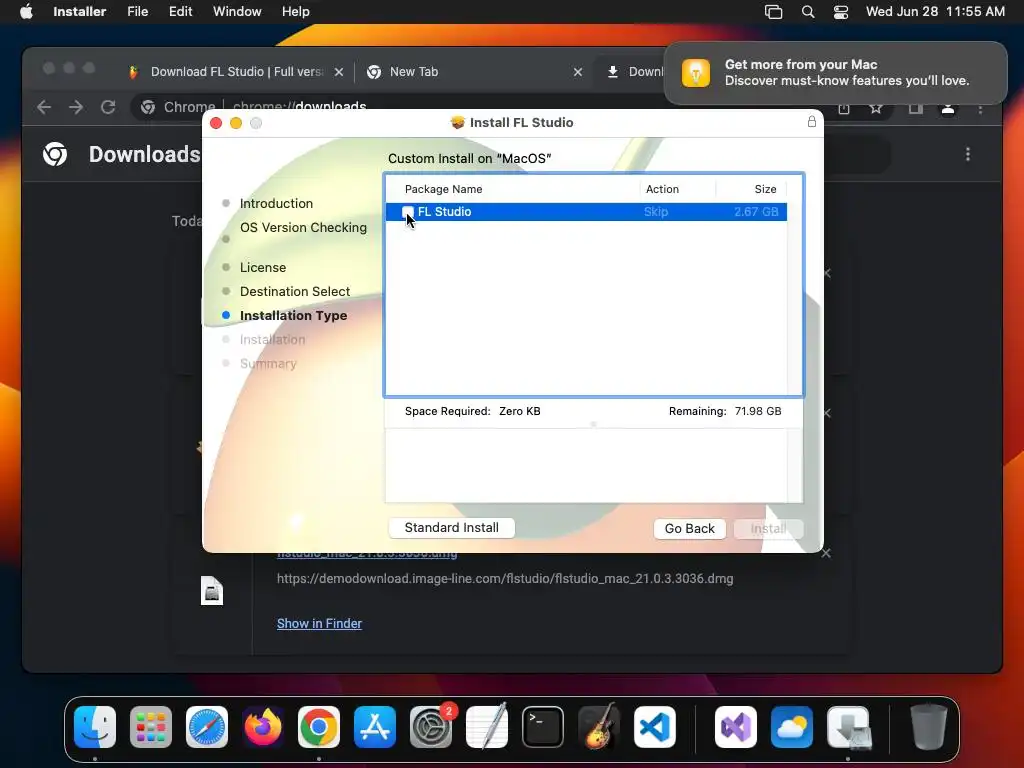The height and width of the screenshot is (768, 1024).
Task: Open Finder from the Dock
Action: pos(95,727)
